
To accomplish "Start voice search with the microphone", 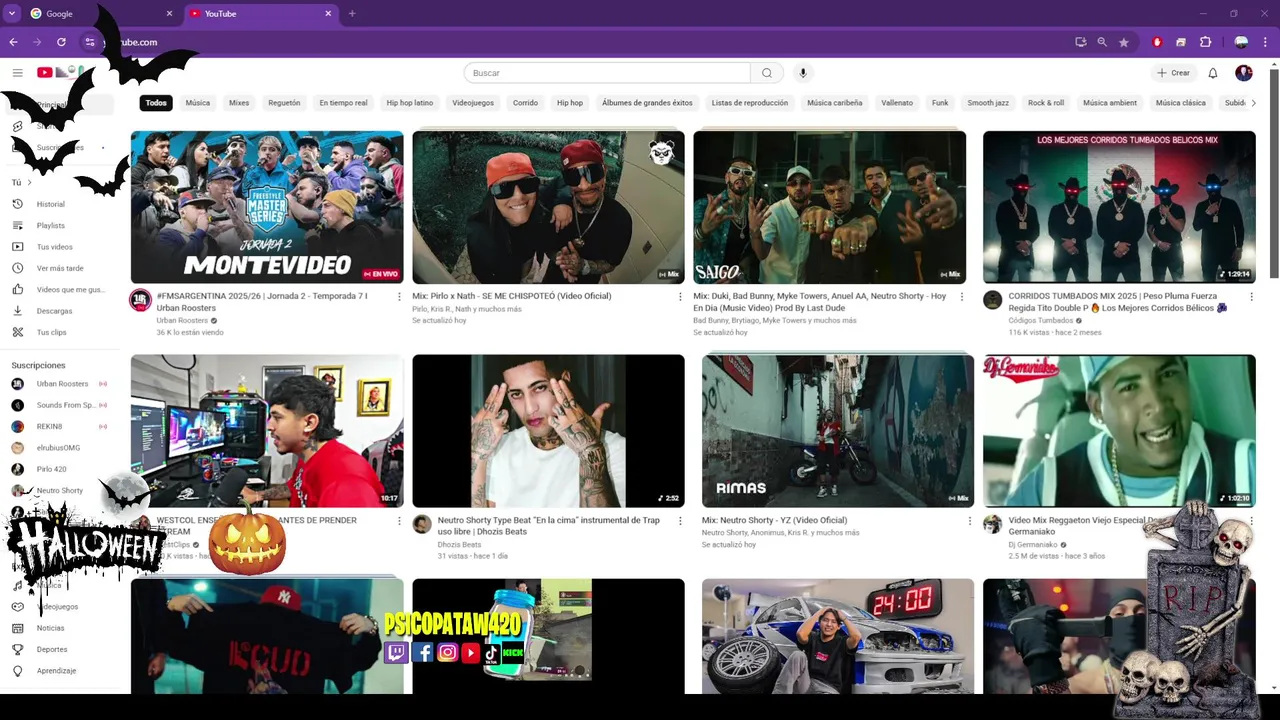I will pyautogui.click(x=802, y=73).
